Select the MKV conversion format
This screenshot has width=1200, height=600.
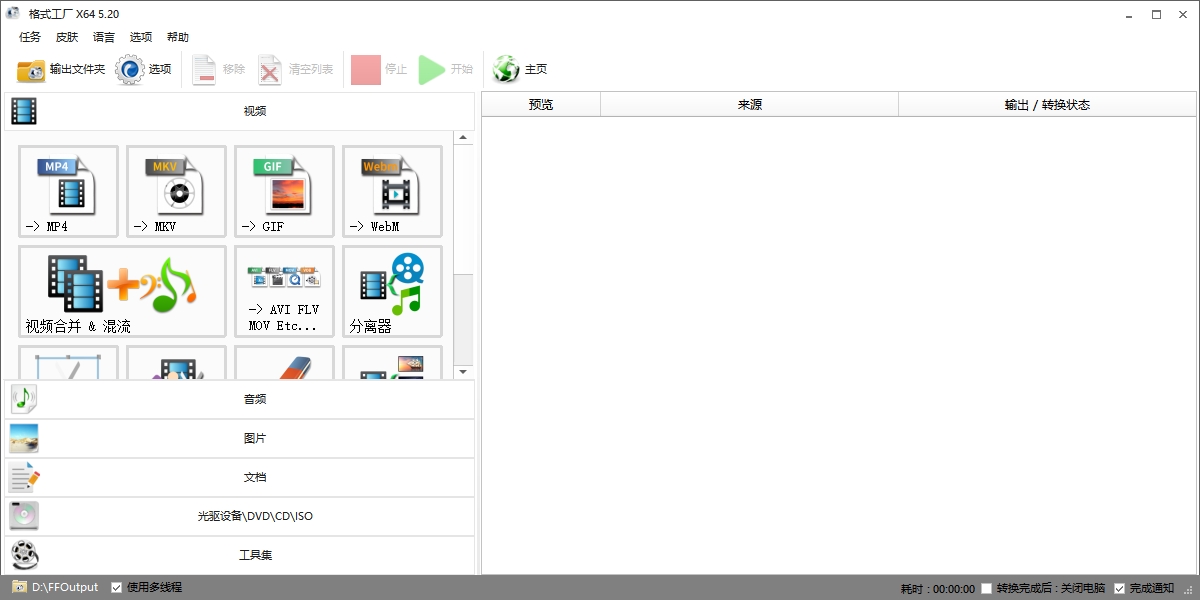(176, 192)
